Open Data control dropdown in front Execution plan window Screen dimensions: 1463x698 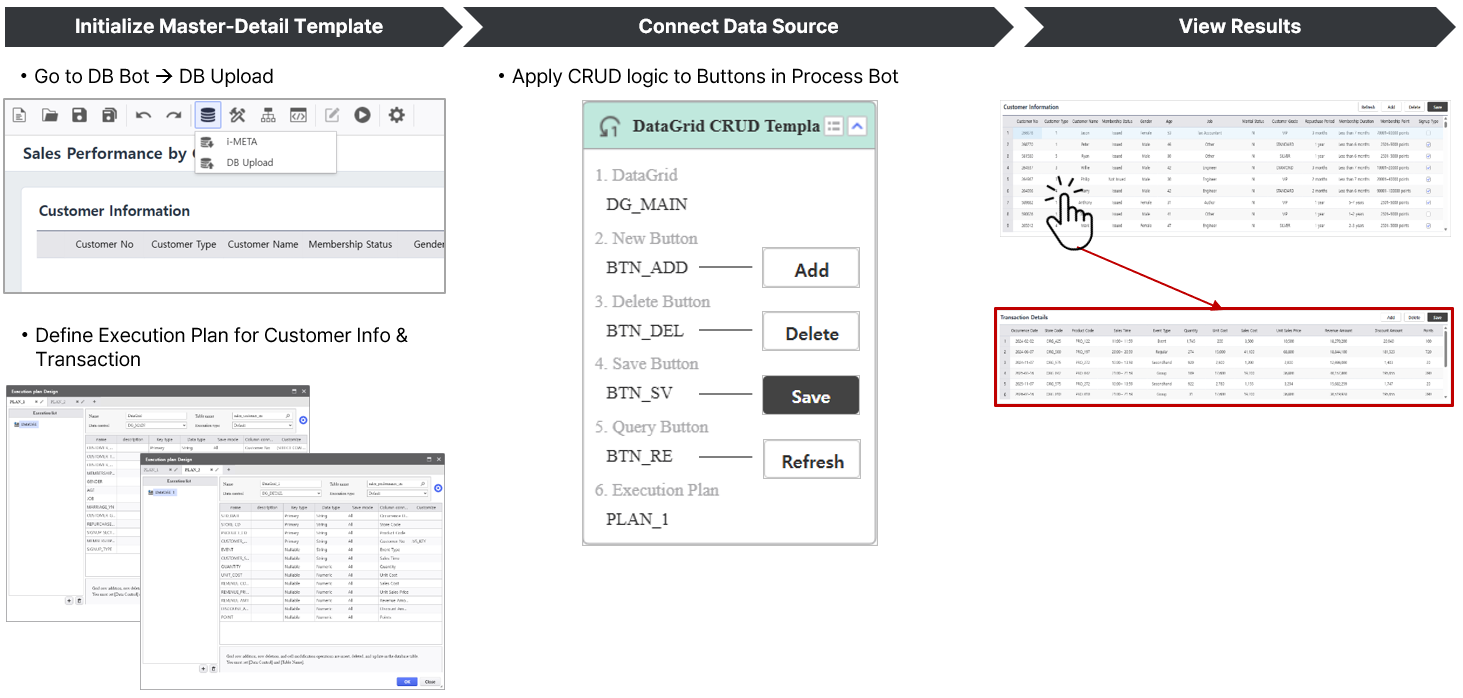291,493
